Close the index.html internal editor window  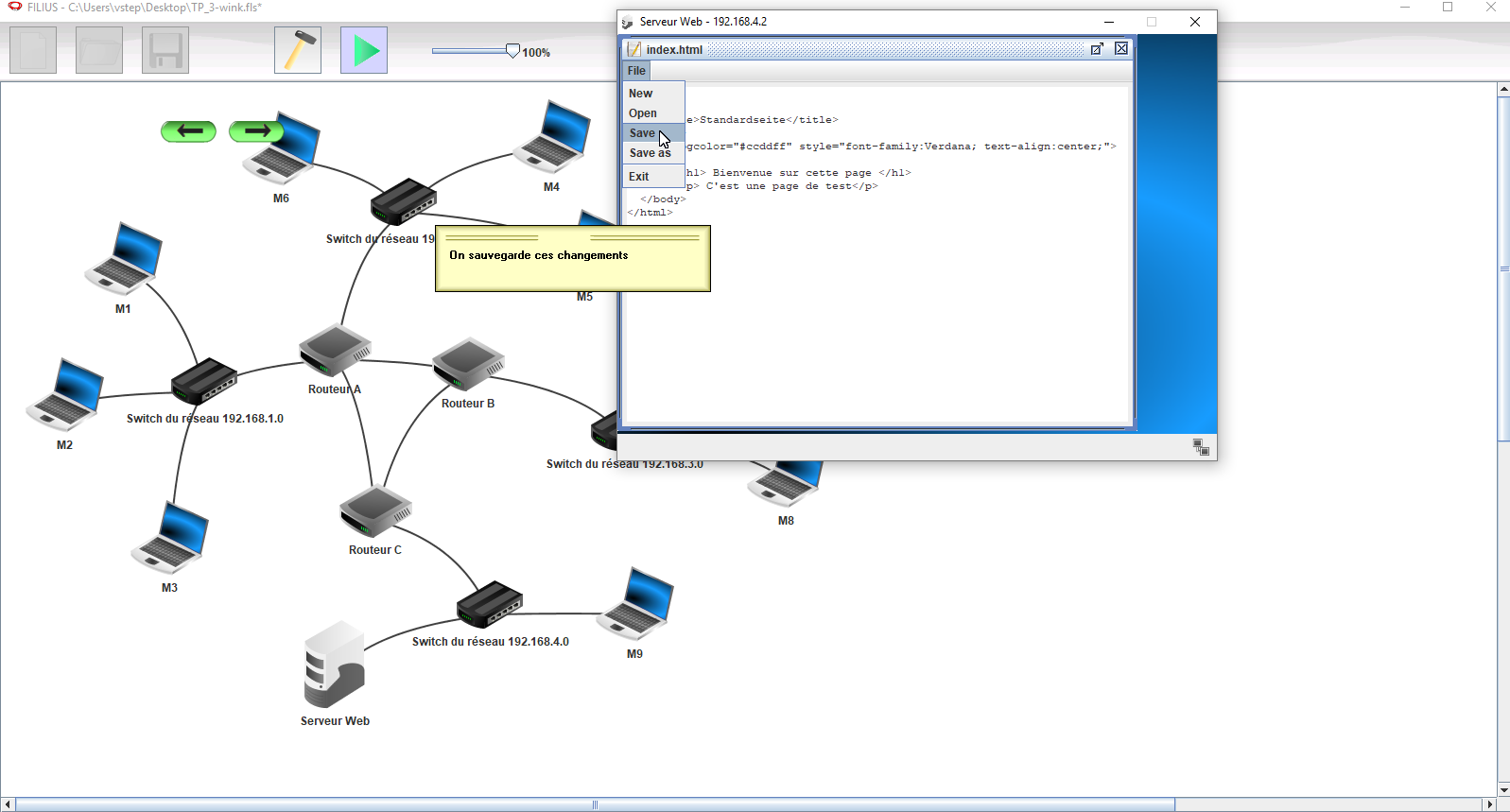click(1121, 49)
